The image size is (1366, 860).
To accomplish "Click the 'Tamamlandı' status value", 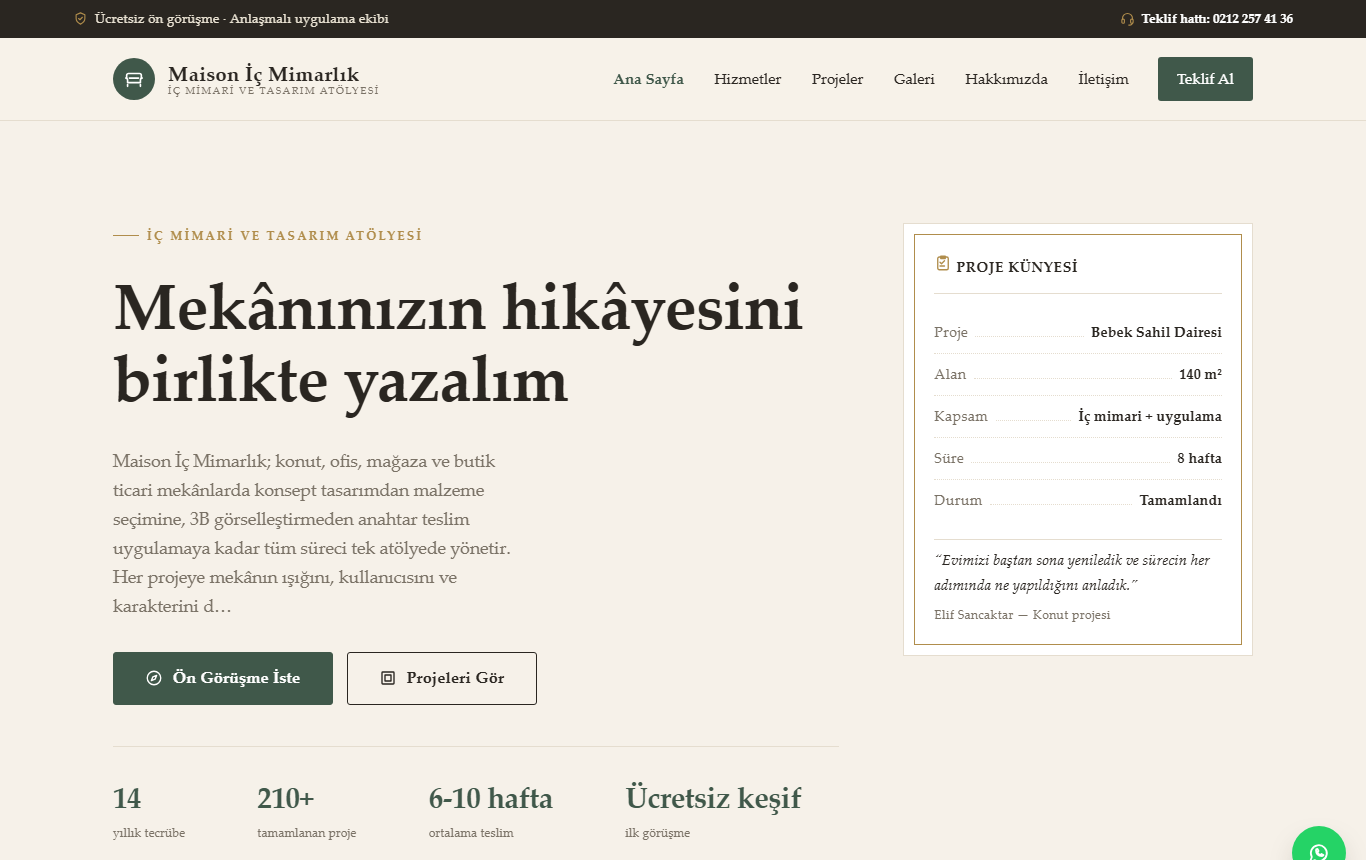I will (x=1180, y=500).
